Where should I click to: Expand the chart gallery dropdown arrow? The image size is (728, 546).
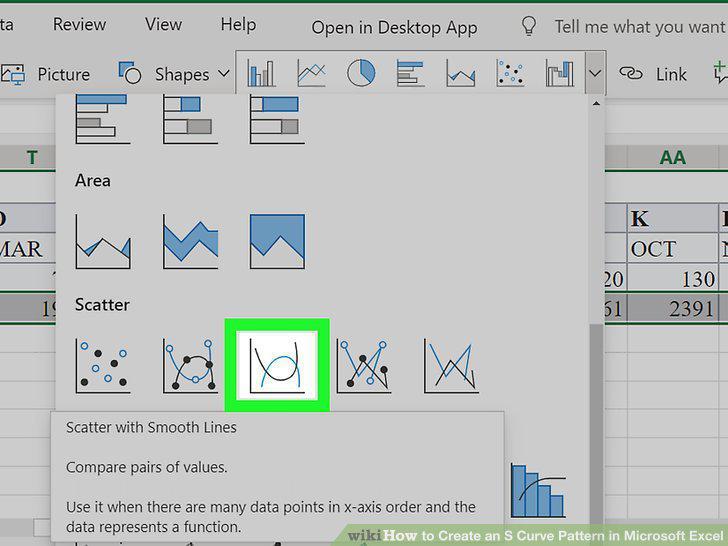[x=595, y=73]
